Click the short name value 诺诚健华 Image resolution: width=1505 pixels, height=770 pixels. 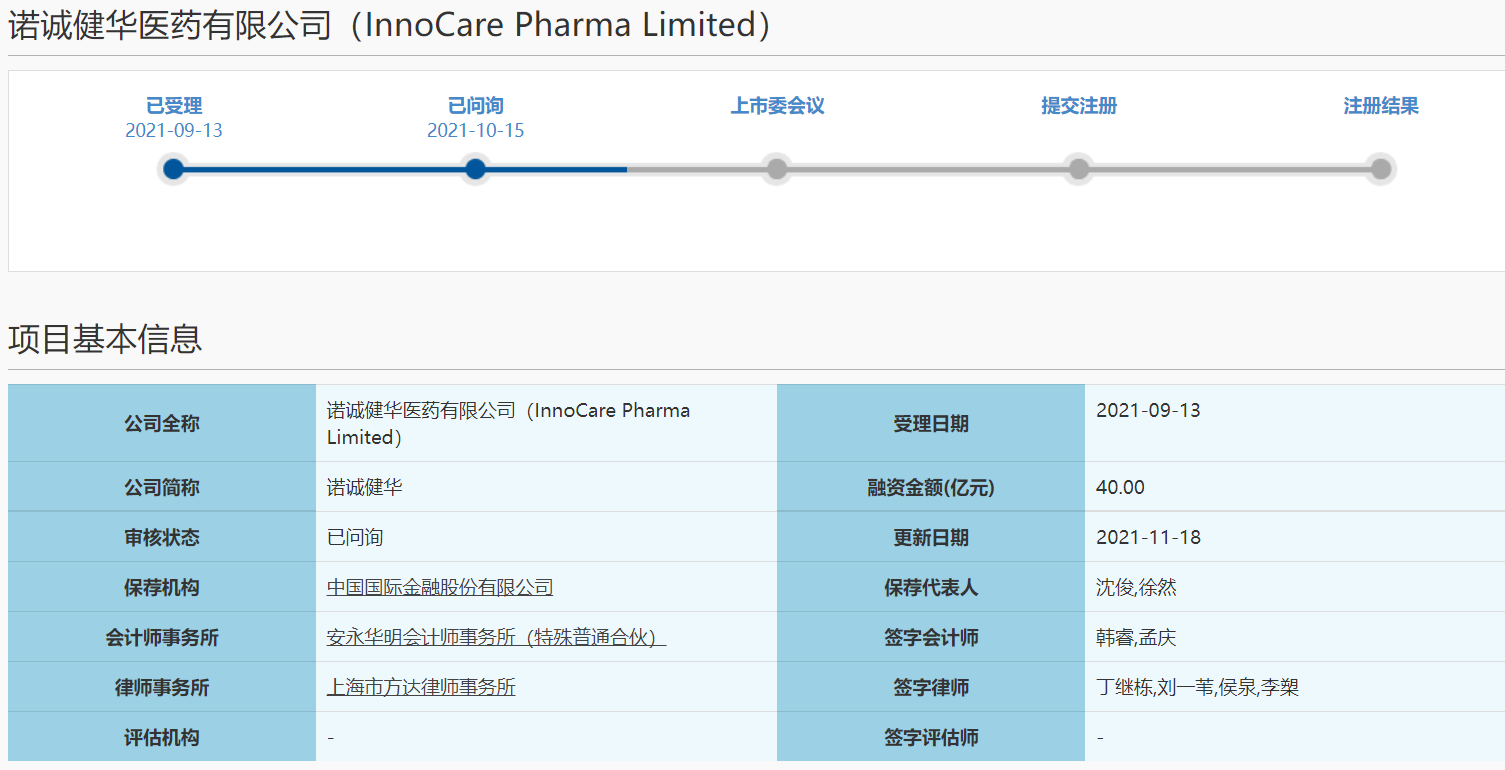click(x=365, y=487)
